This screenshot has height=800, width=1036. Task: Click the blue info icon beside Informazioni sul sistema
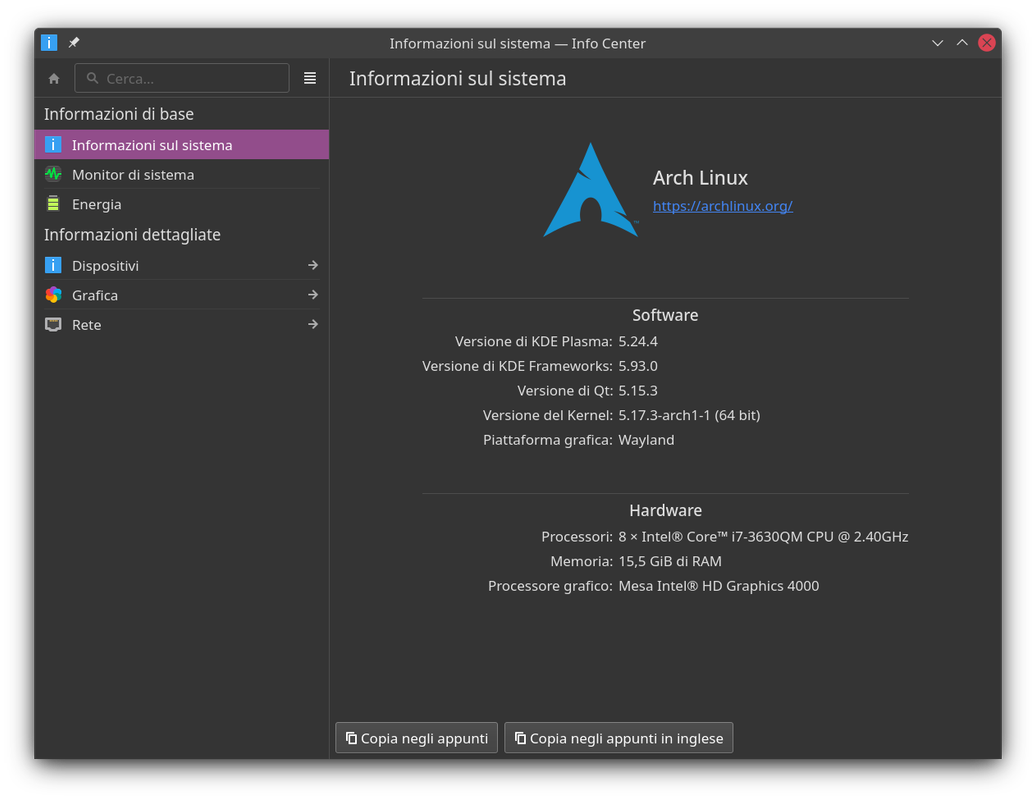pyautogui.click(x=53, y=144)
